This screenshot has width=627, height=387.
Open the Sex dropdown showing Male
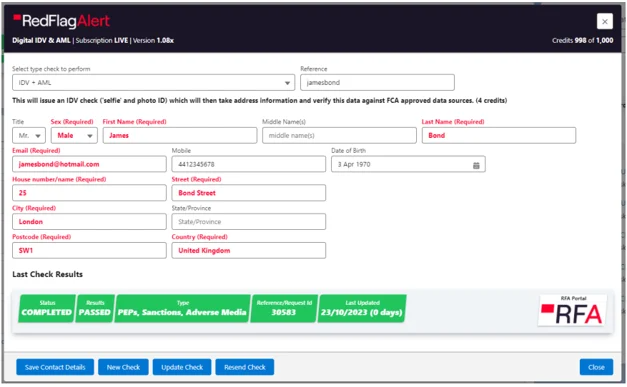click(x=74, y=136)
